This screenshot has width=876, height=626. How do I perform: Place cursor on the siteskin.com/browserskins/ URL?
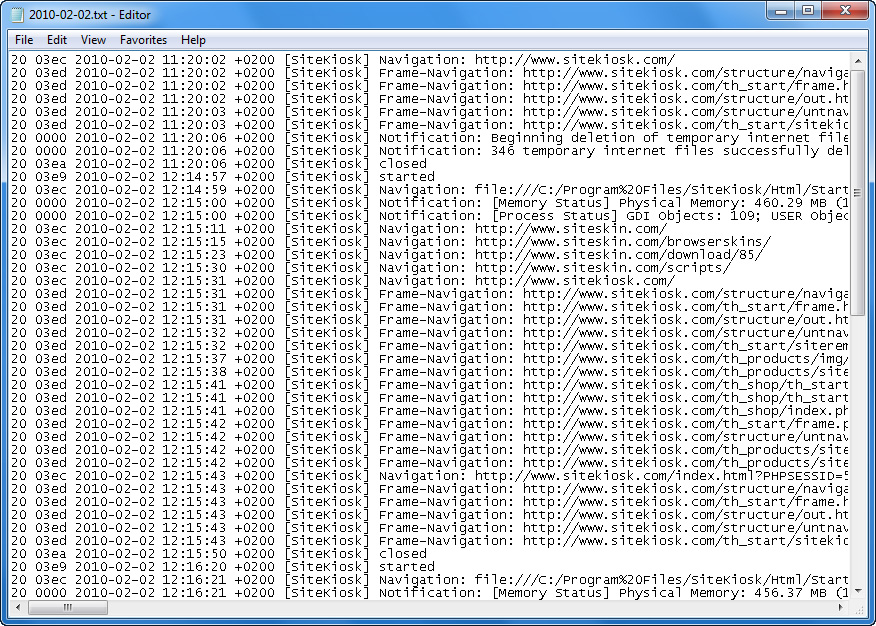622,242
